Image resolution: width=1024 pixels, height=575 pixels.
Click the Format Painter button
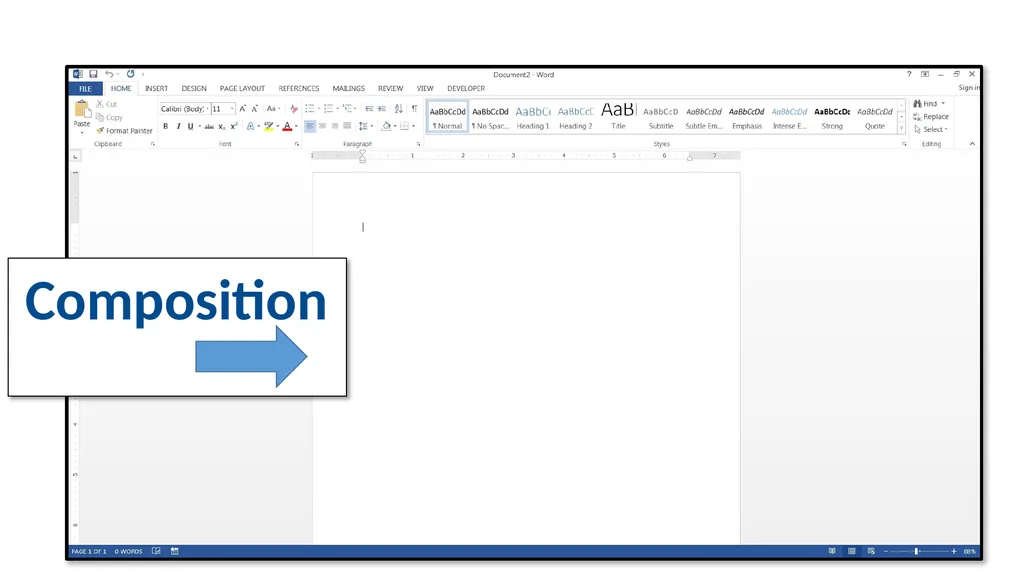(124, 131)
